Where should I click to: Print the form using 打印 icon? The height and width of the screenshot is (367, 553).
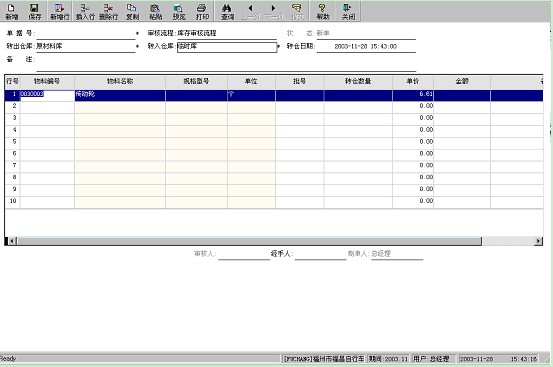pyautogui.click(x=202, y=11)
